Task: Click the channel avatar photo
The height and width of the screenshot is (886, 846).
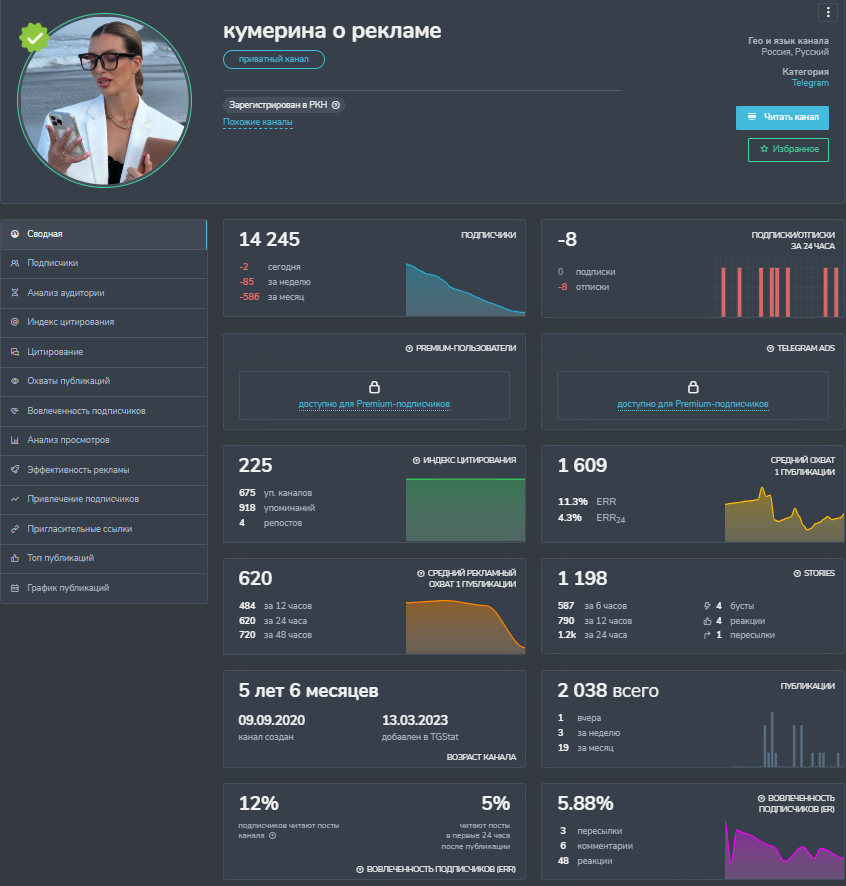Action: point(104,100)
